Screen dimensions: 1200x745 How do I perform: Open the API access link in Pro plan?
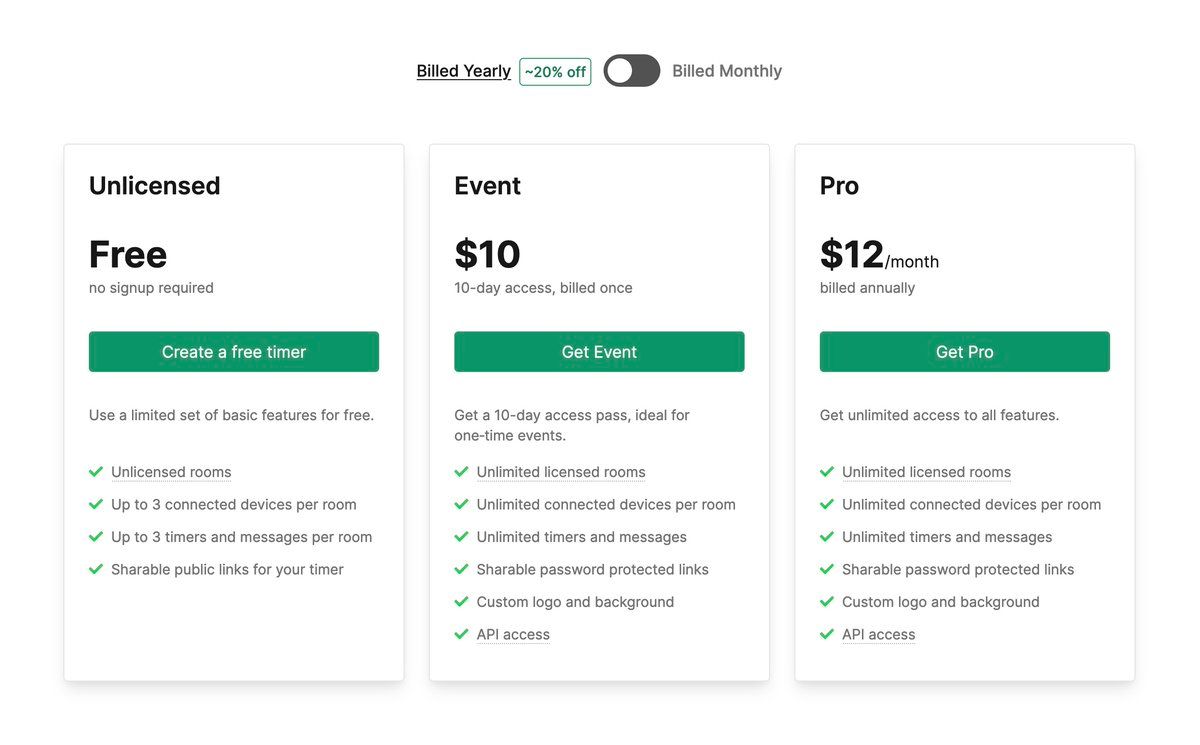[878, 634]
